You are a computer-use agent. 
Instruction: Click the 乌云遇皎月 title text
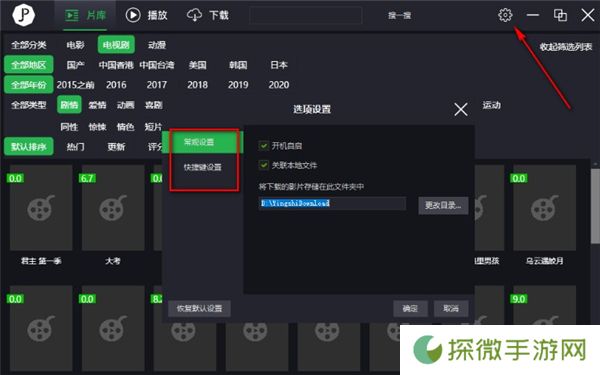click(x=544, y=261)
